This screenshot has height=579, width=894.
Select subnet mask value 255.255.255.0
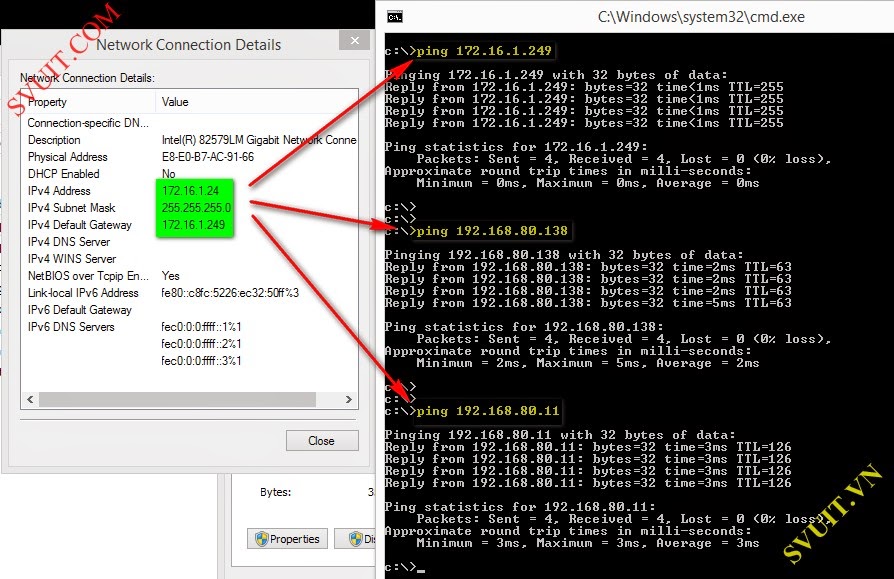click(x=196, y=207)
